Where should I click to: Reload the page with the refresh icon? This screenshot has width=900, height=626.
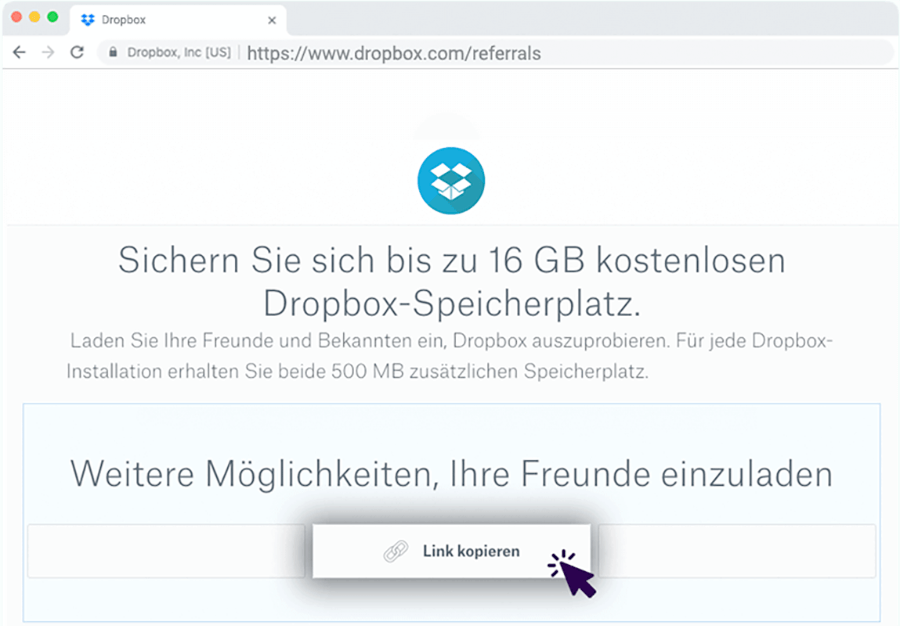click(77, 53)
